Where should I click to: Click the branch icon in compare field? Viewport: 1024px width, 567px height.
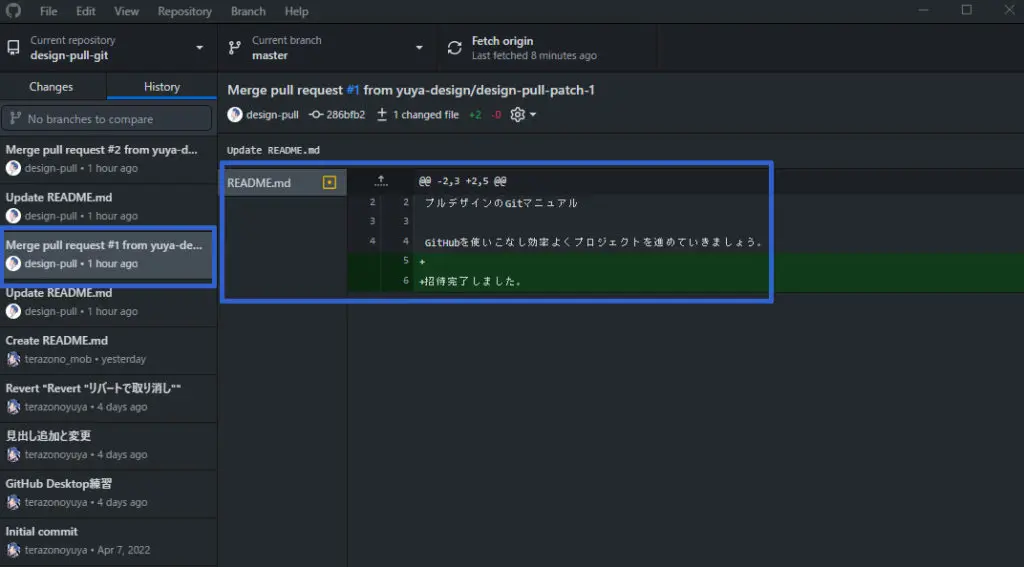[x=15, y=119]
